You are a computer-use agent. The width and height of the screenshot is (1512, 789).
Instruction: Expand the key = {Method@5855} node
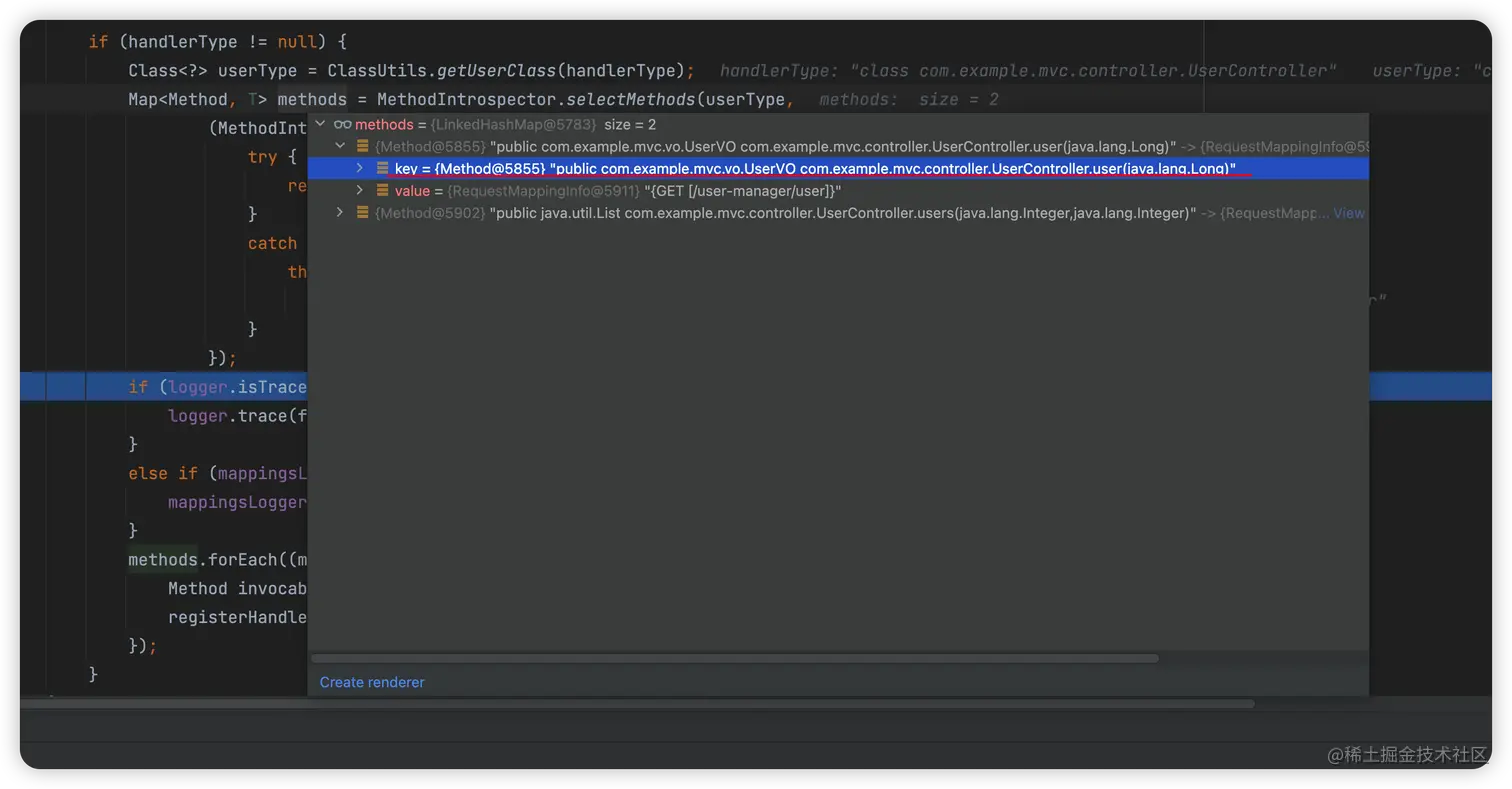(x=360, y=169)
